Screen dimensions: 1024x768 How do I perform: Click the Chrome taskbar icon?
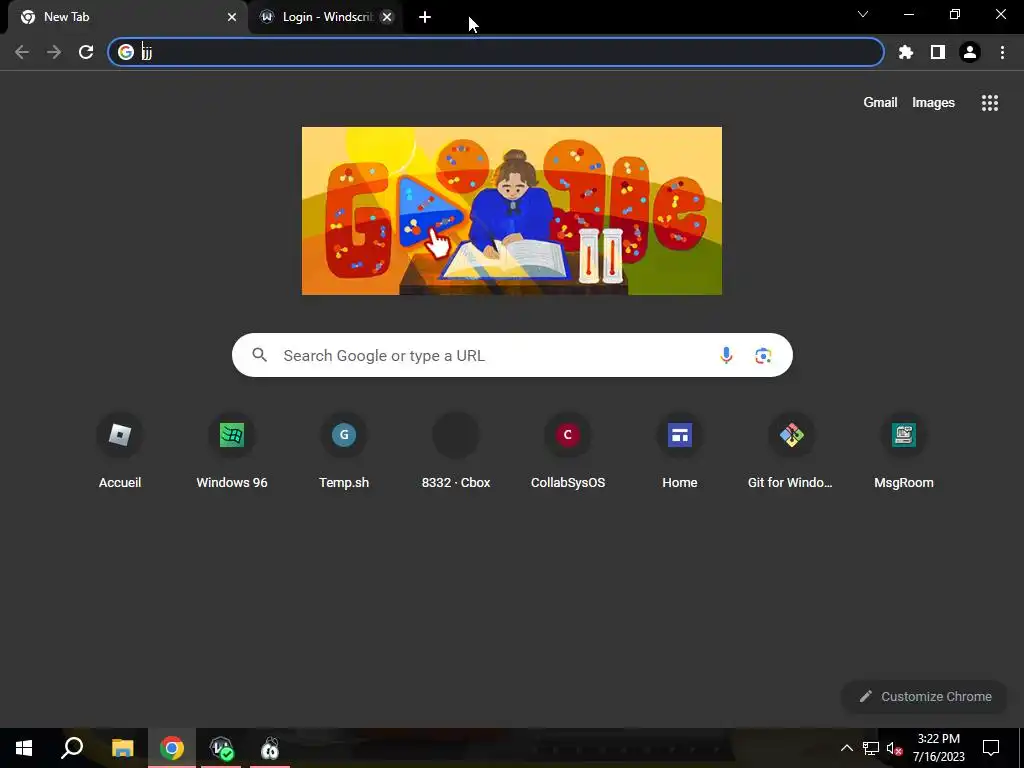click(172, 748)
